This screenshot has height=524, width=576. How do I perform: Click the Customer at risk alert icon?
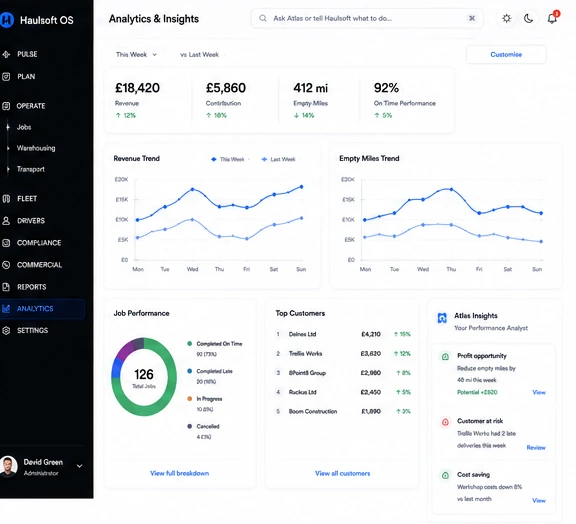(445, 422)
